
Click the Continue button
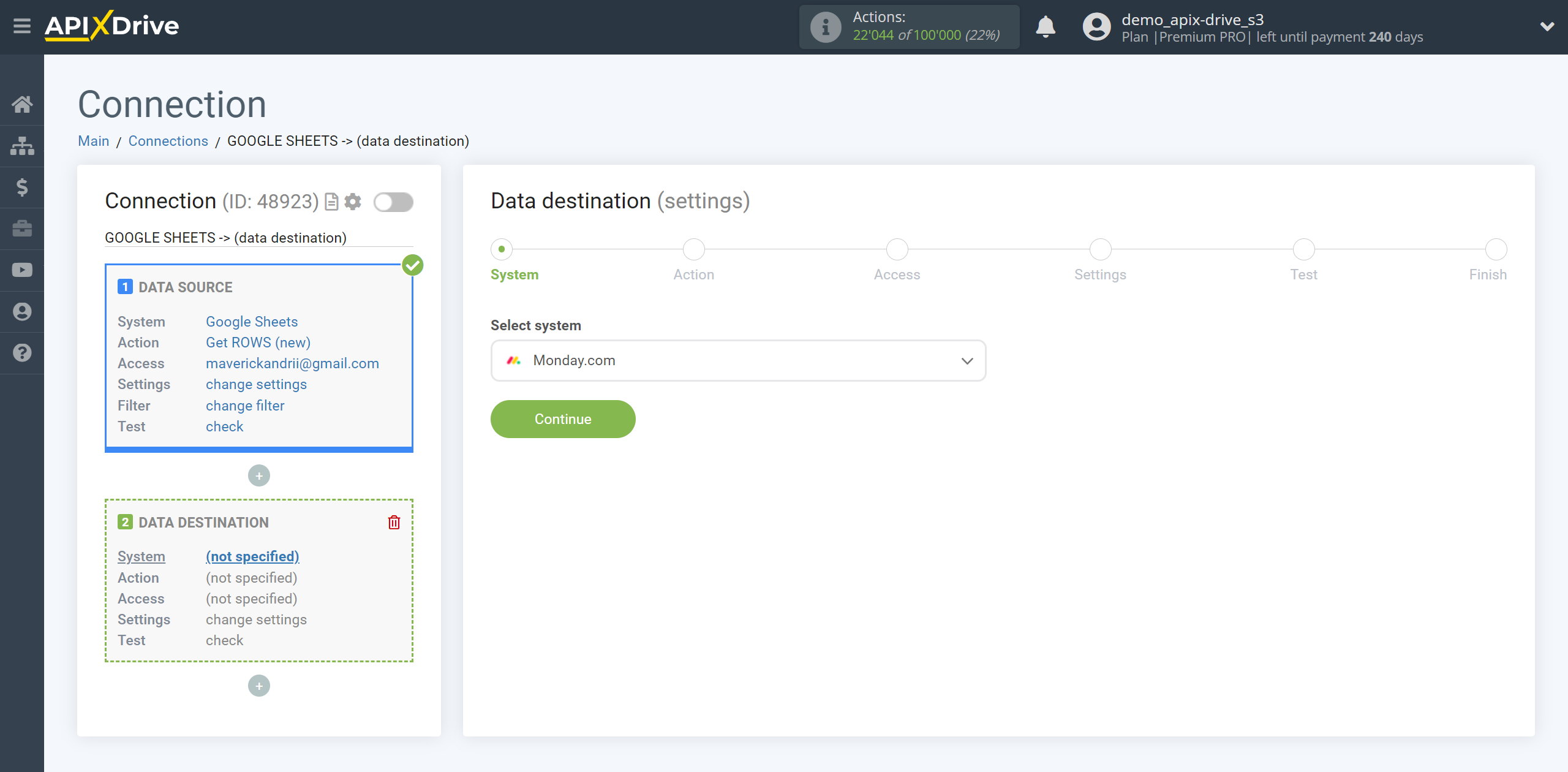click(562, 419)
